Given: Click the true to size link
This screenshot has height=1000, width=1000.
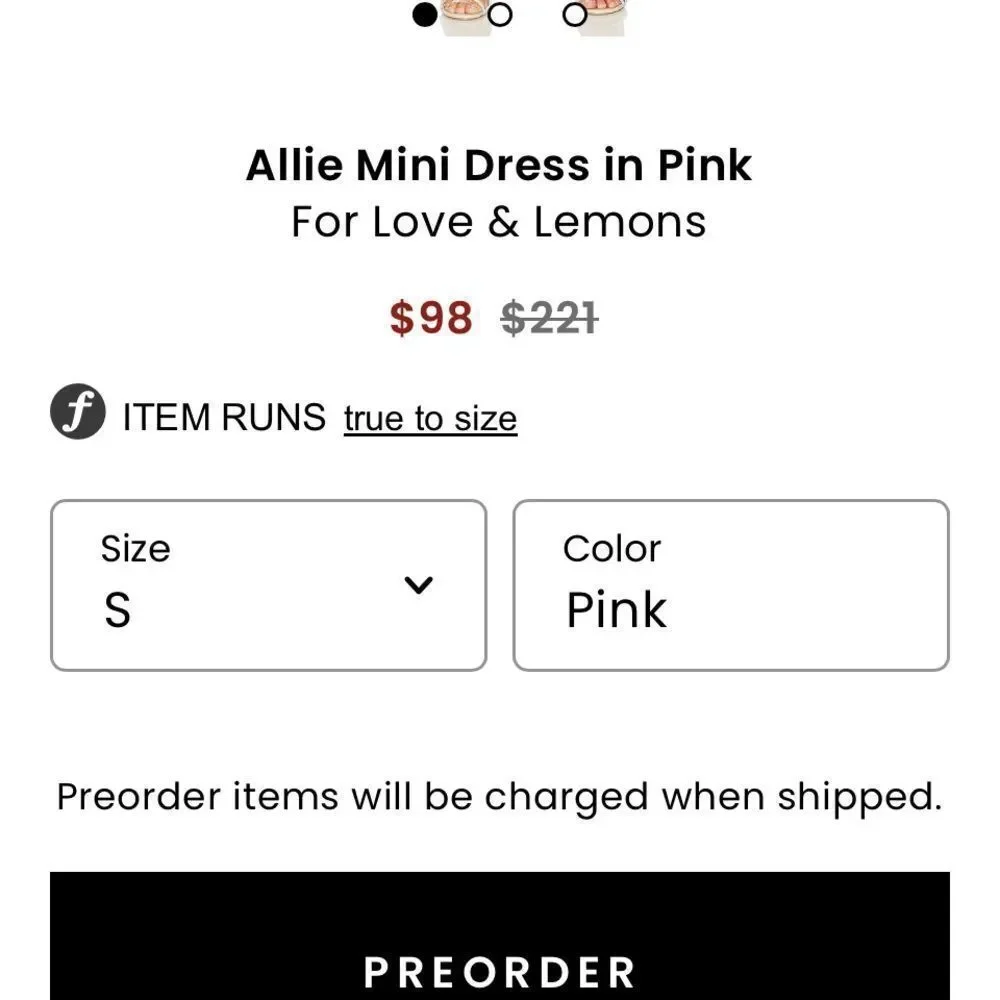Looking at the screenshot, I should (429, 418).
